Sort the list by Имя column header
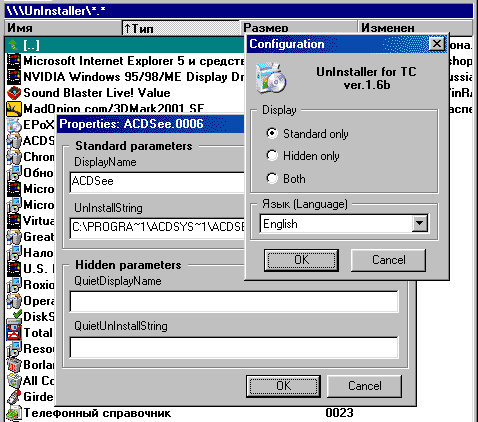The width and height of the screenshot is (478, 422). coord(63,28)
